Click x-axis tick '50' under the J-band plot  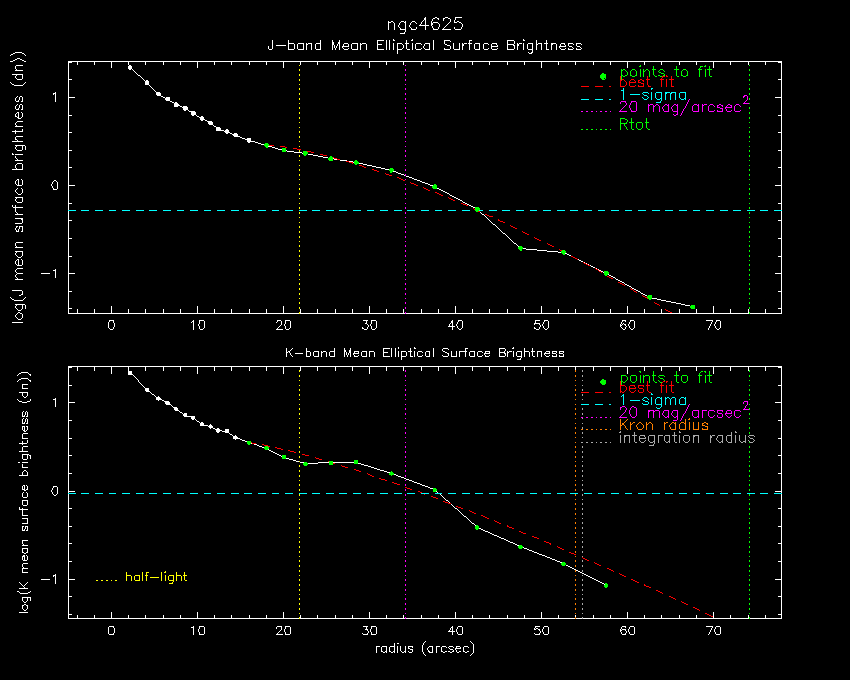(x=542, y=325)
